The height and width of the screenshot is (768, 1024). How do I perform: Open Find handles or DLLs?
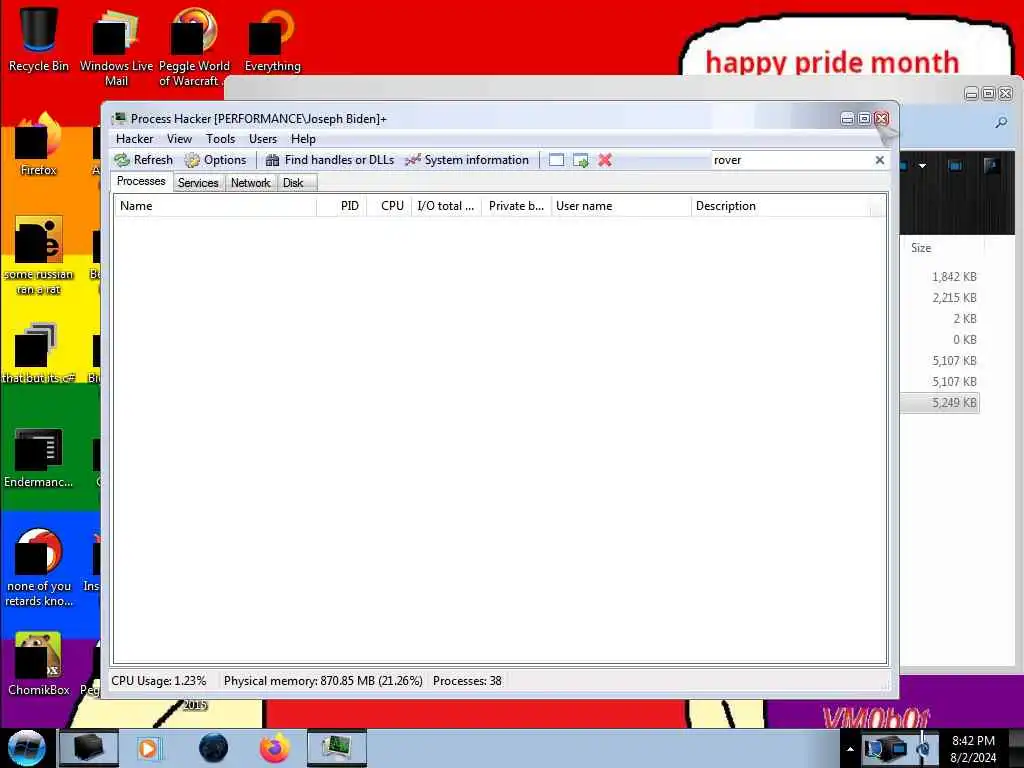pyautogui.click(x=330, y=160)
